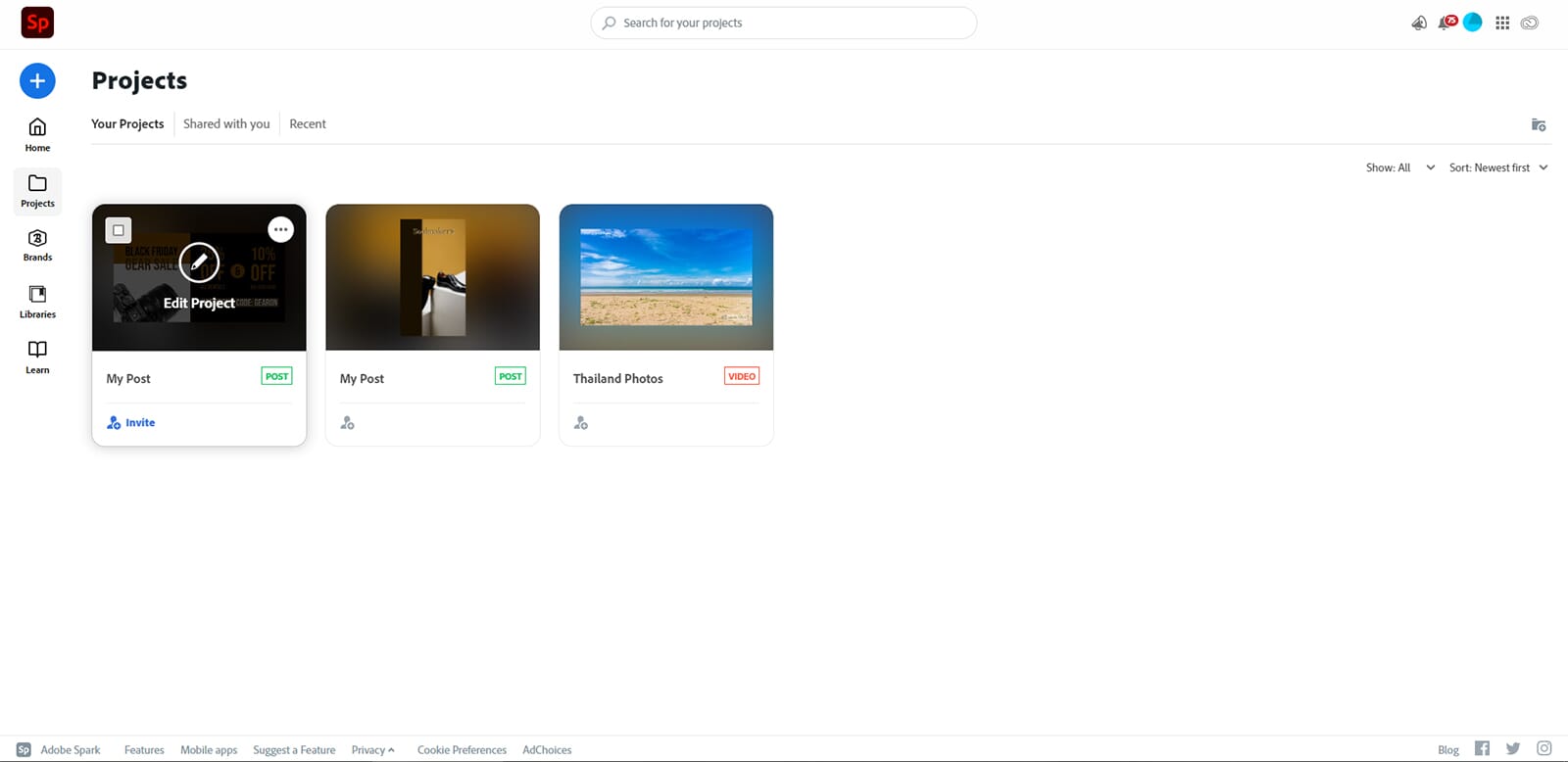Open Learn in the sidebar
Screen dimensions: 1568x762
(37, 357)
